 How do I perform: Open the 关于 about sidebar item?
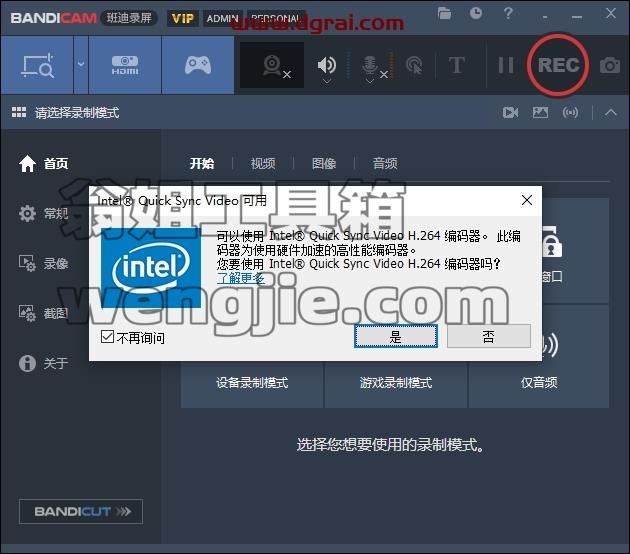click(x=43, y=364)
